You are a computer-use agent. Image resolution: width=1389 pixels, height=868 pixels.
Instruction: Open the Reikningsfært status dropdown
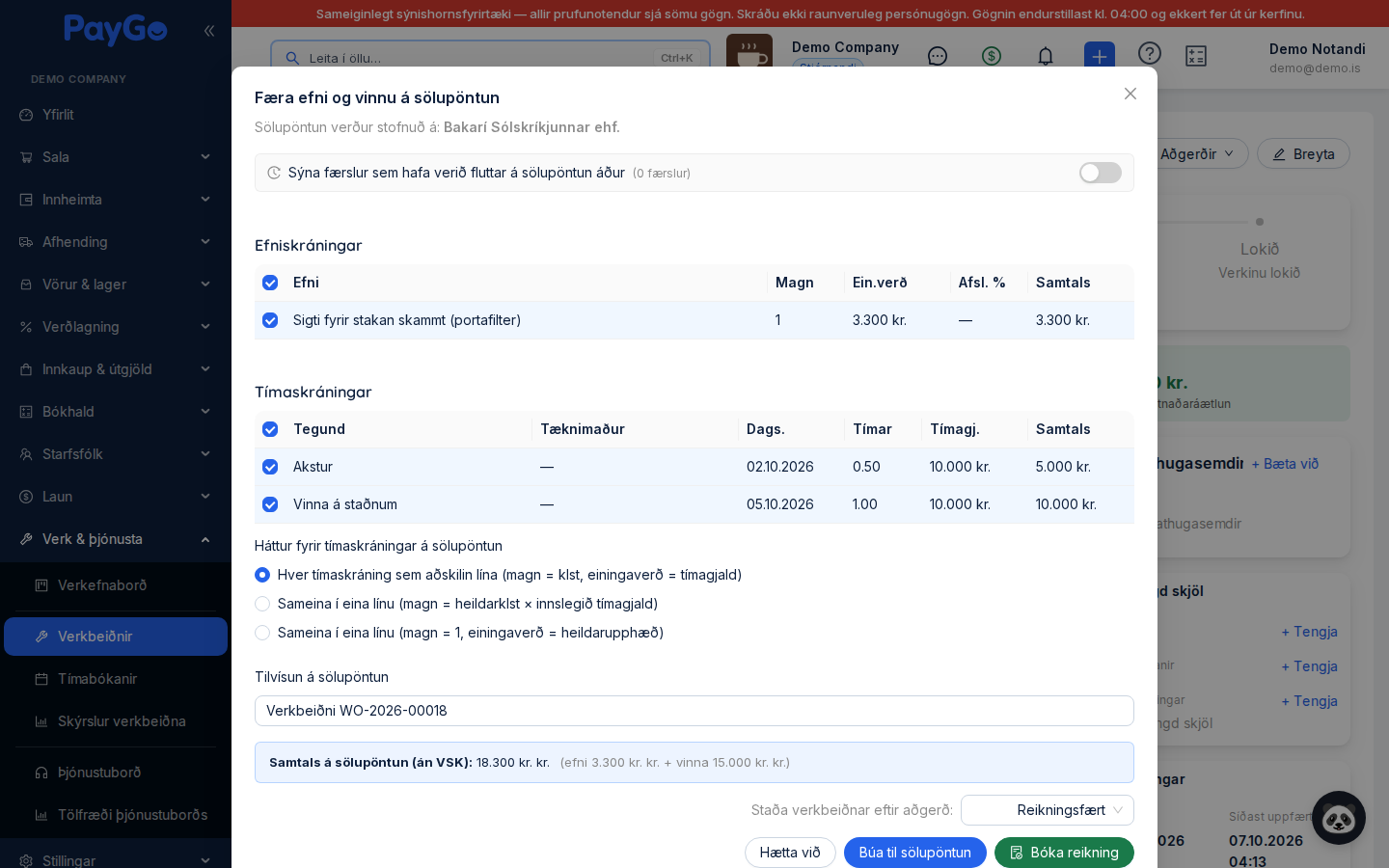1048,810
